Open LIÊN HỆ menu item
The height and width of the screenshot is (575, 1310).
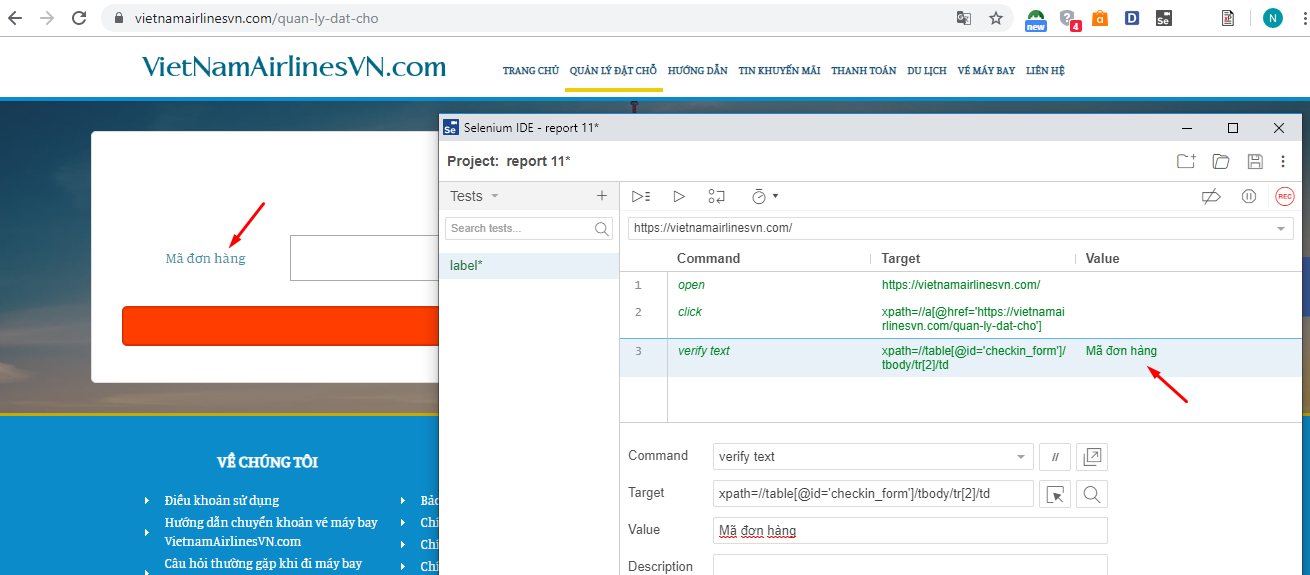click(1045, 71)
